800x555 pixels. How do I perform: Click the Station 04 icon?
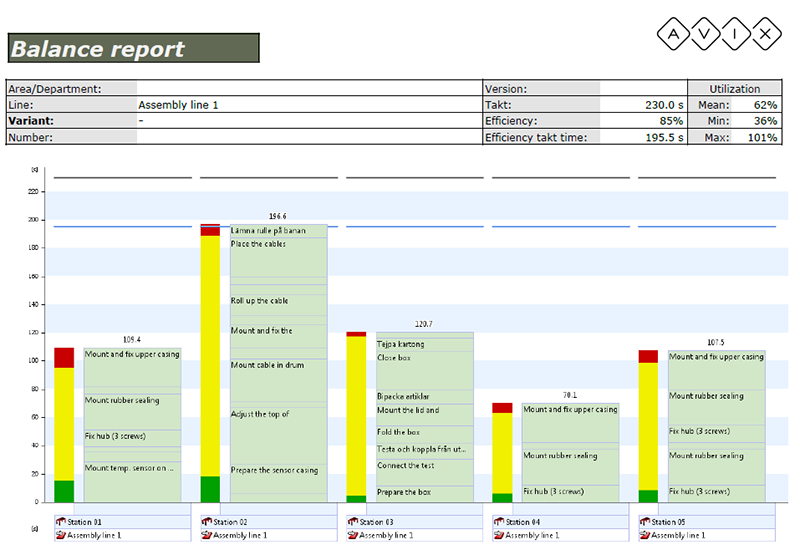(498, 522)
